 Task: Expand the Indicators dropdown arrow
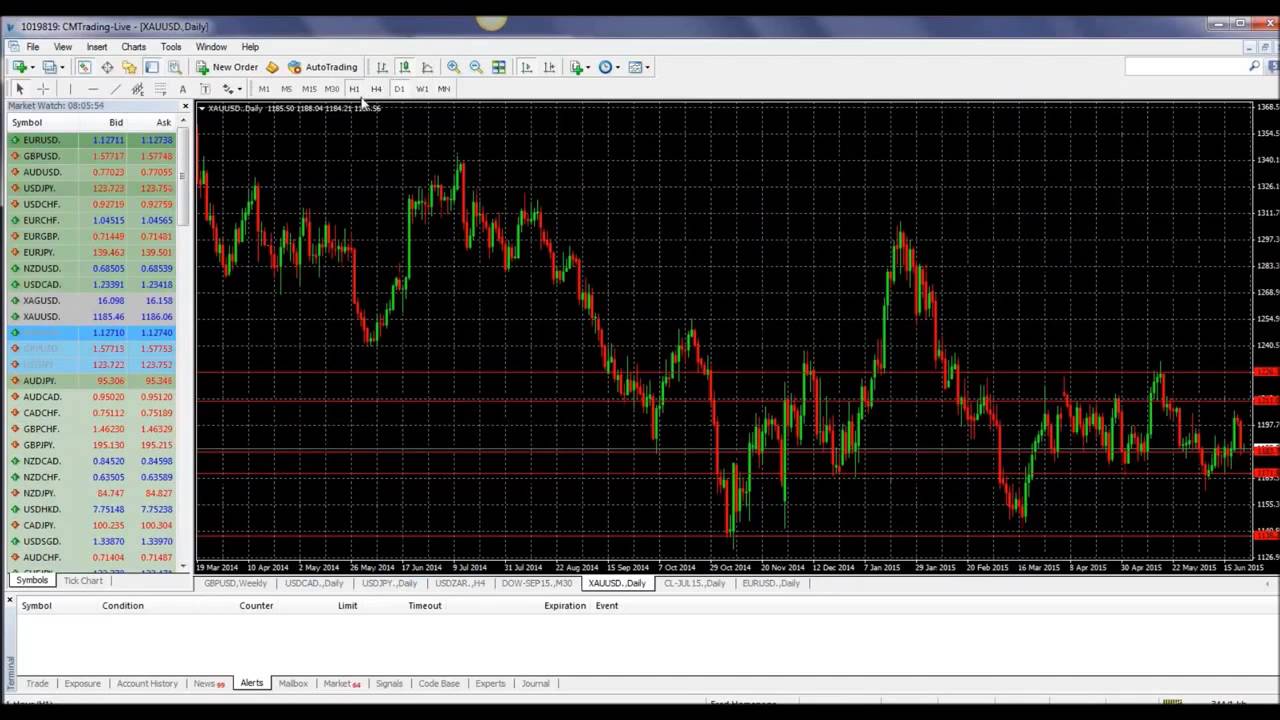pos(589,67)
